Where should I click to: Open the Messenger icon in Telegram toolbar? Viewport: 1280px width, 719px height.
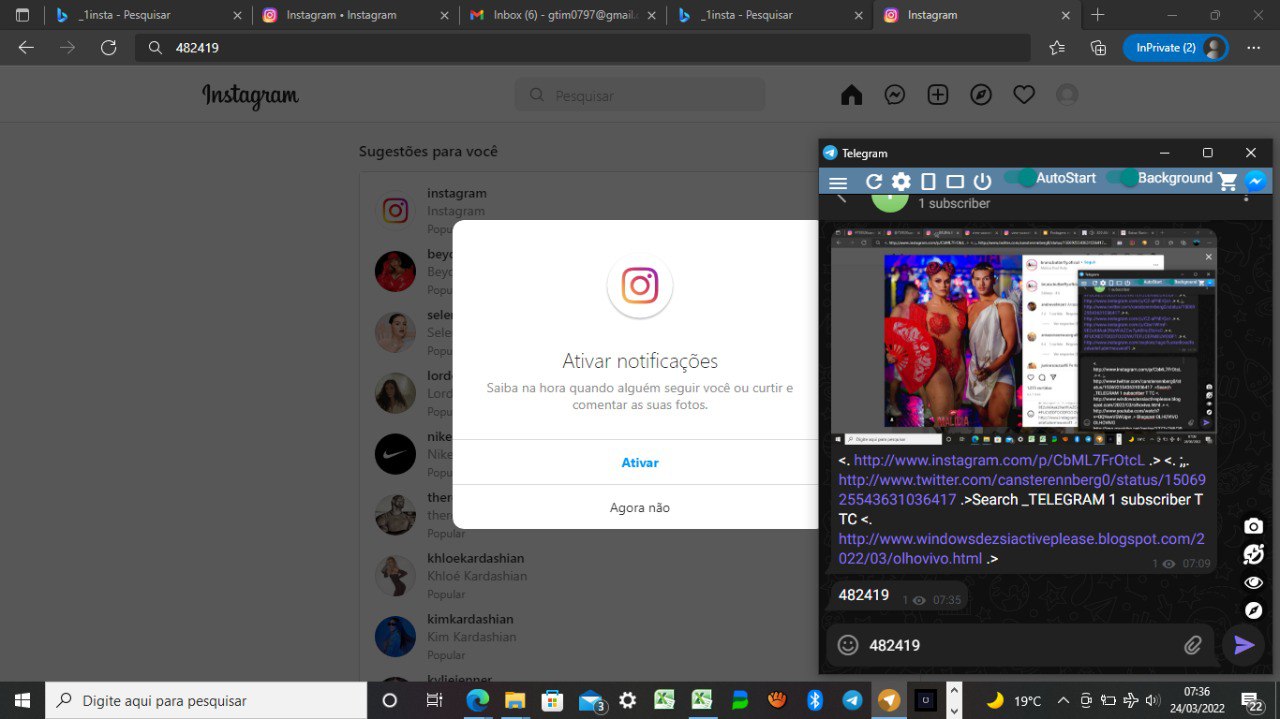[x=1256, y=181]
